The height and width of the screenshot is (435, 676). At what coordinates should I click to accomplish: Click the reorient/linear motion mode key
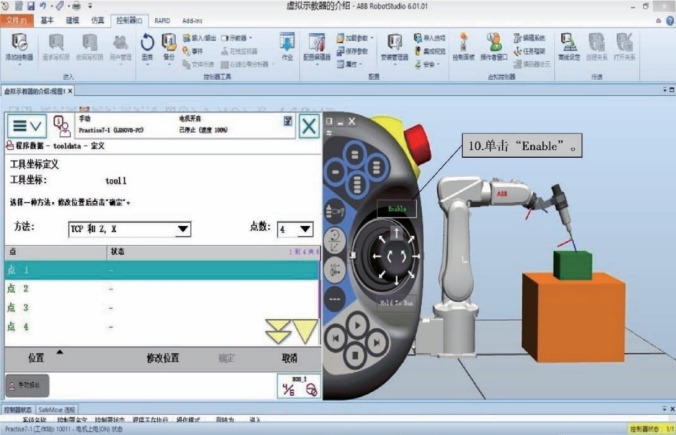(x=335, y=241)
